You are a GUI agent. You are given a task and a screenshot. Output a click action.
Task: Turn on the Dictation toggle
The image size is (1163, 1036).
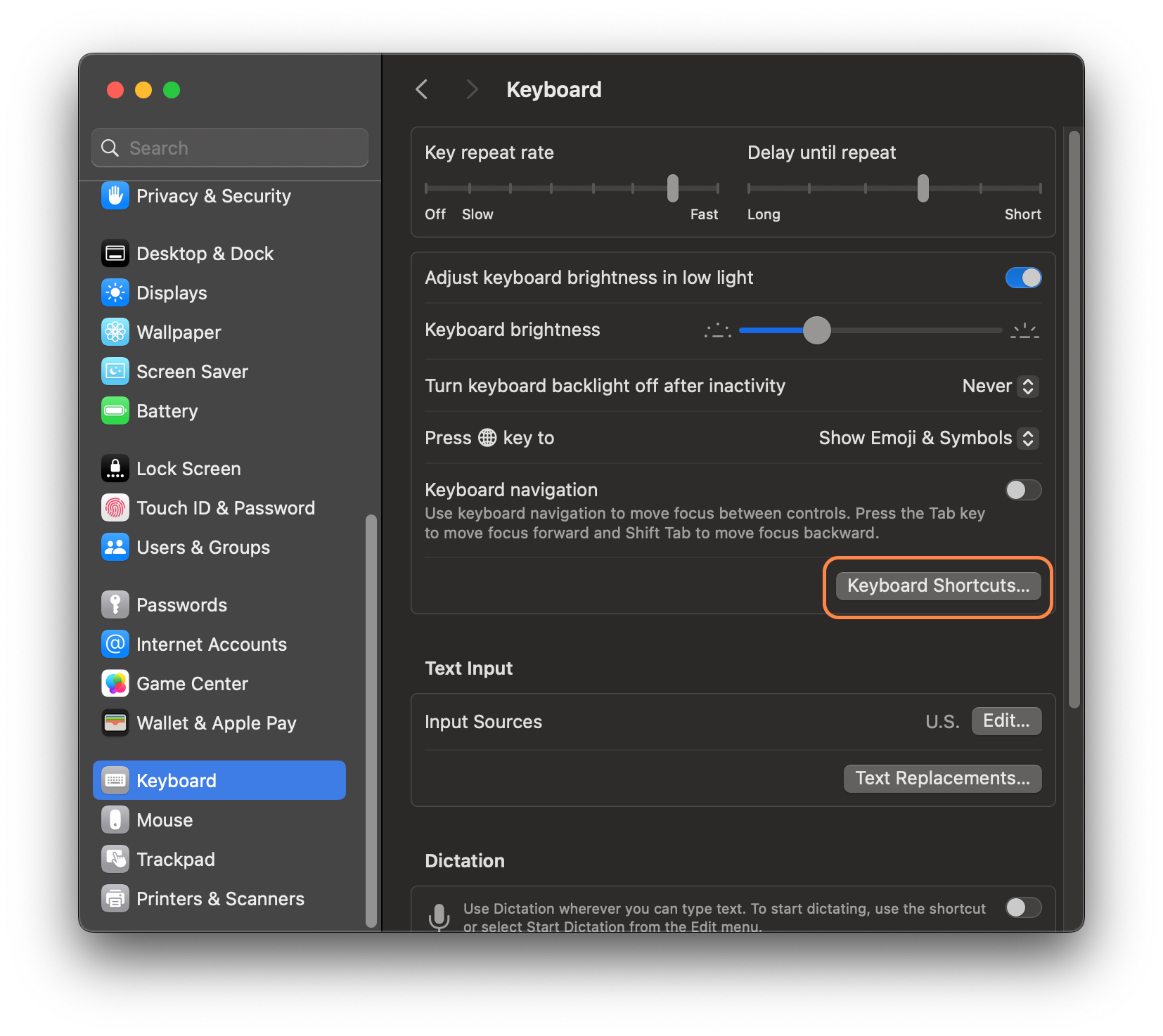[1023, 907]
